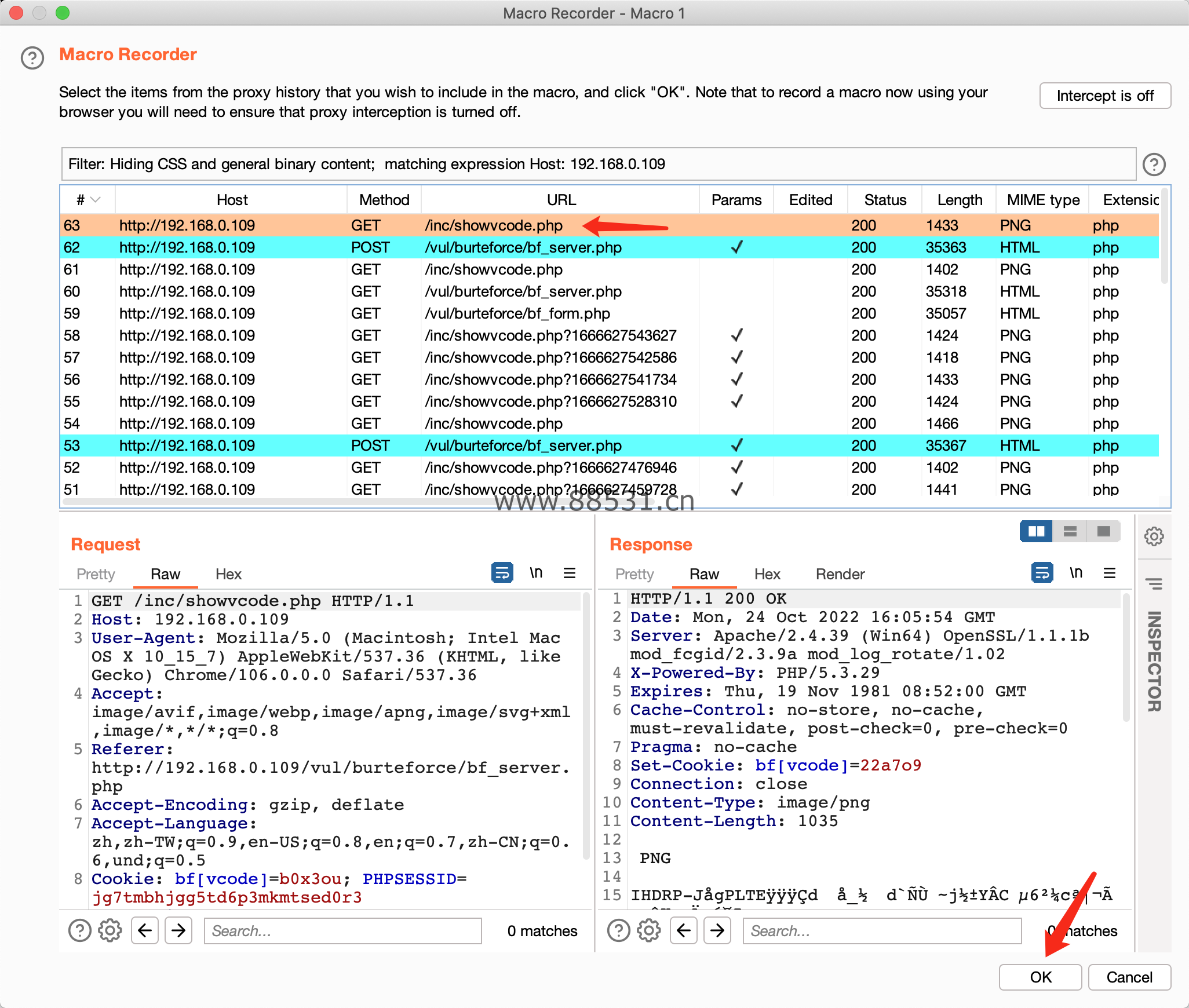Click the OK button
Viewport: 1189px width, 1008px height.
pos(1041,977)
